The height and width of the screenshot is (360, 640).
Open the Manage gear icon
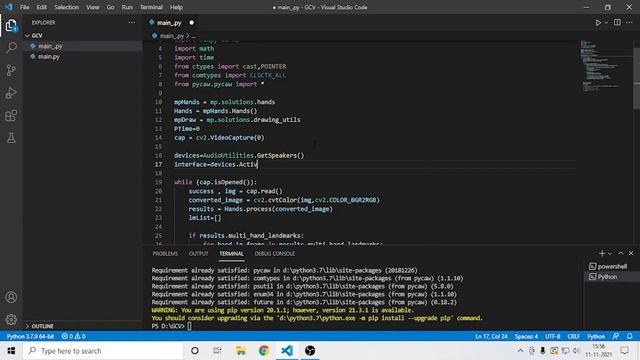(11, 319)
